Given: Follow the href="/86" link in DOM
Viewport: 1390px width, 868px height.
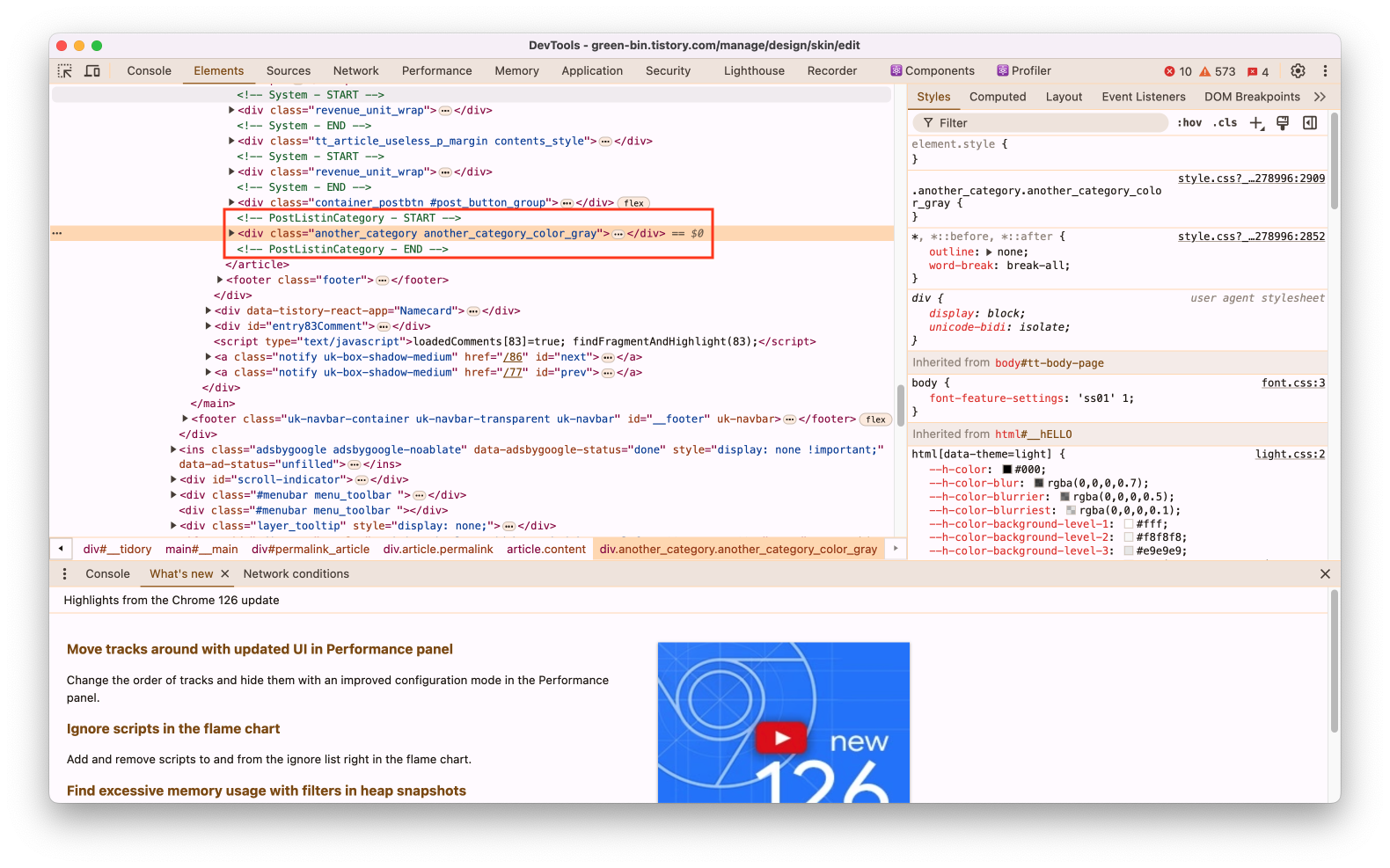Looking at the screenshot, I should [513, 357].
